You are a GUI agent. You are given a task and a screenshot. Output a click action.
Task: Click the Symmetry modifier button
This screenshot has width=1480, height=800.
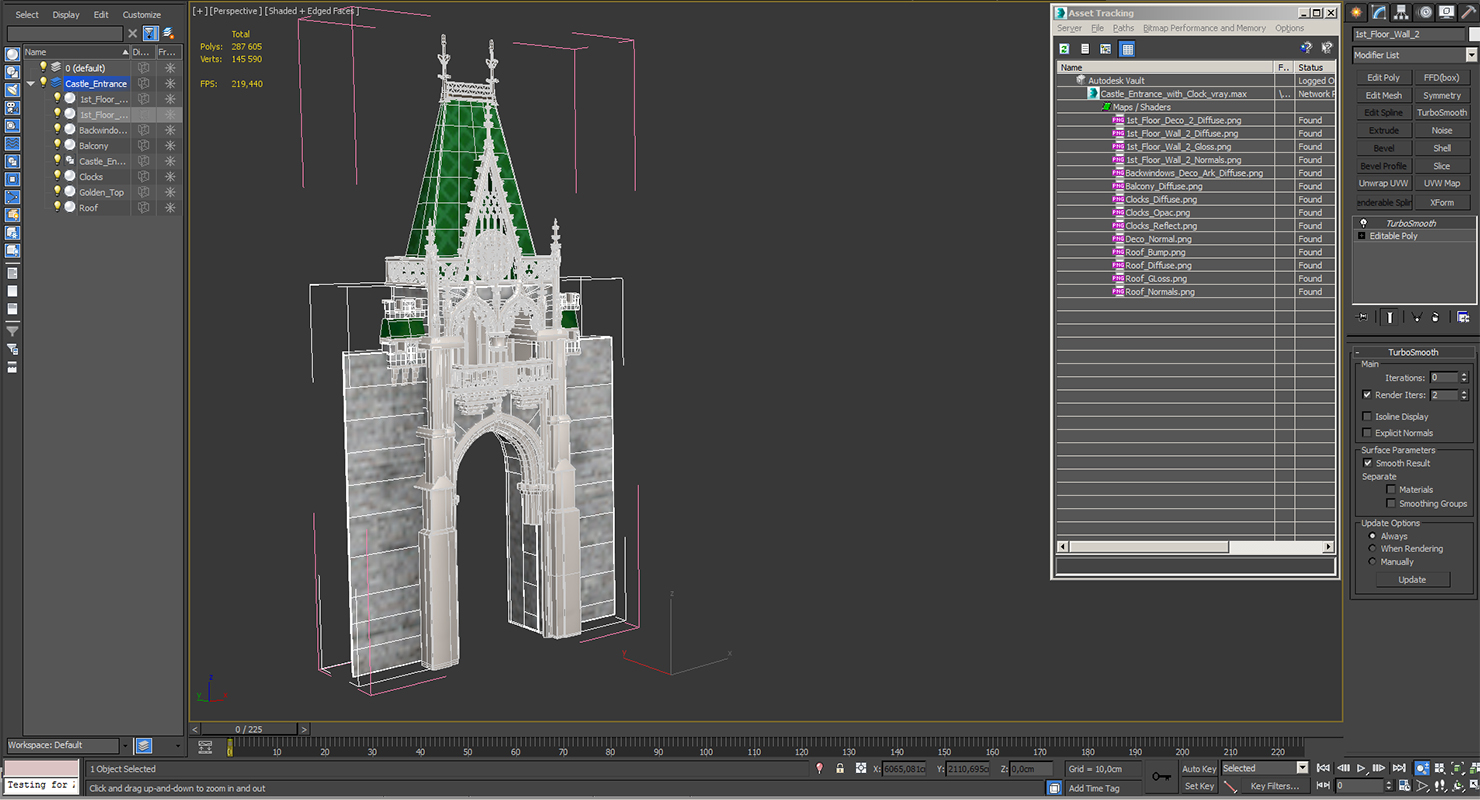(1442, 95)
